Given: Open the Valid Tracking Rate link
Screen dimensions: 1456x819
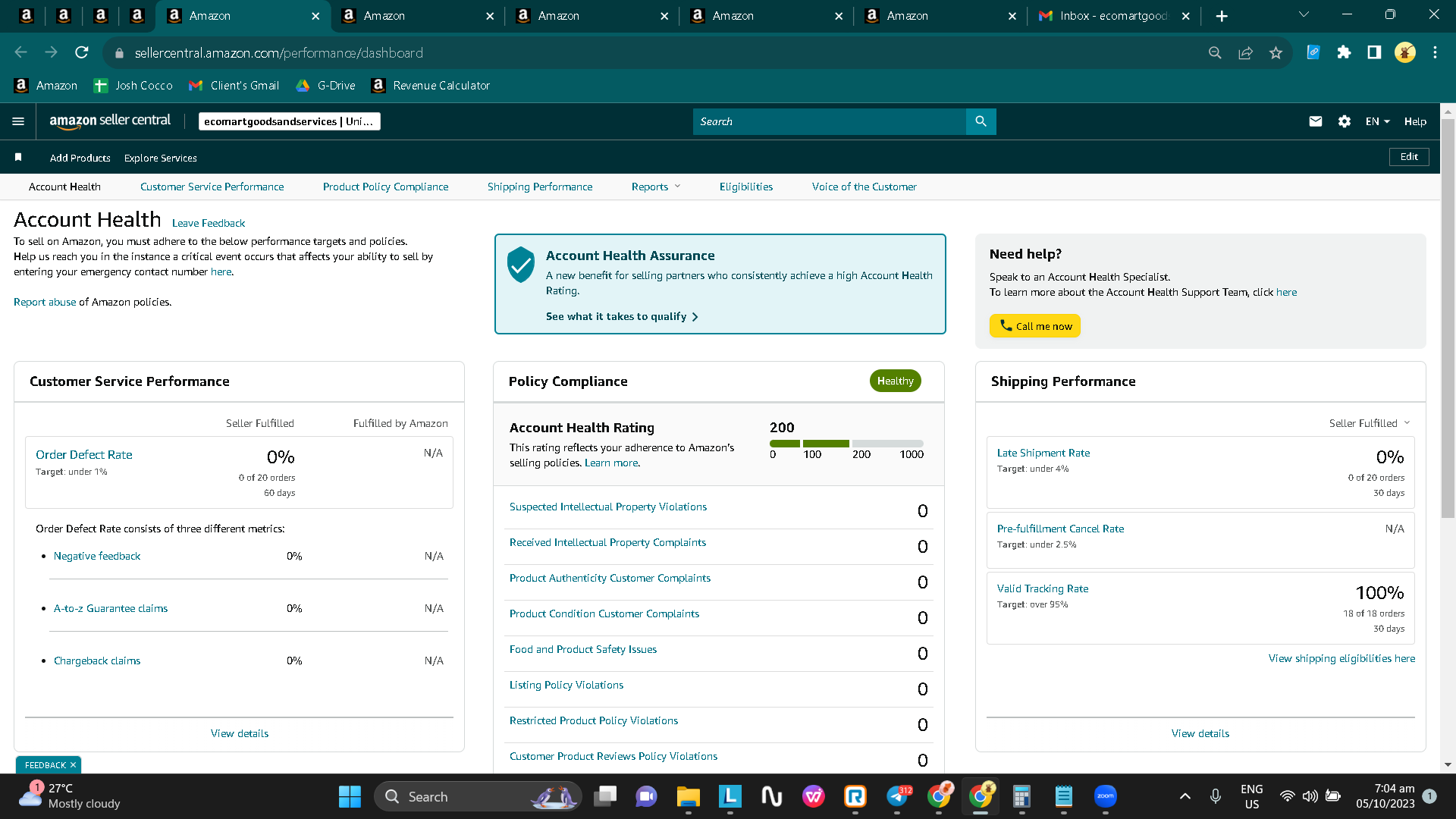Looking at the screenshot, I should pos(1043,588).
